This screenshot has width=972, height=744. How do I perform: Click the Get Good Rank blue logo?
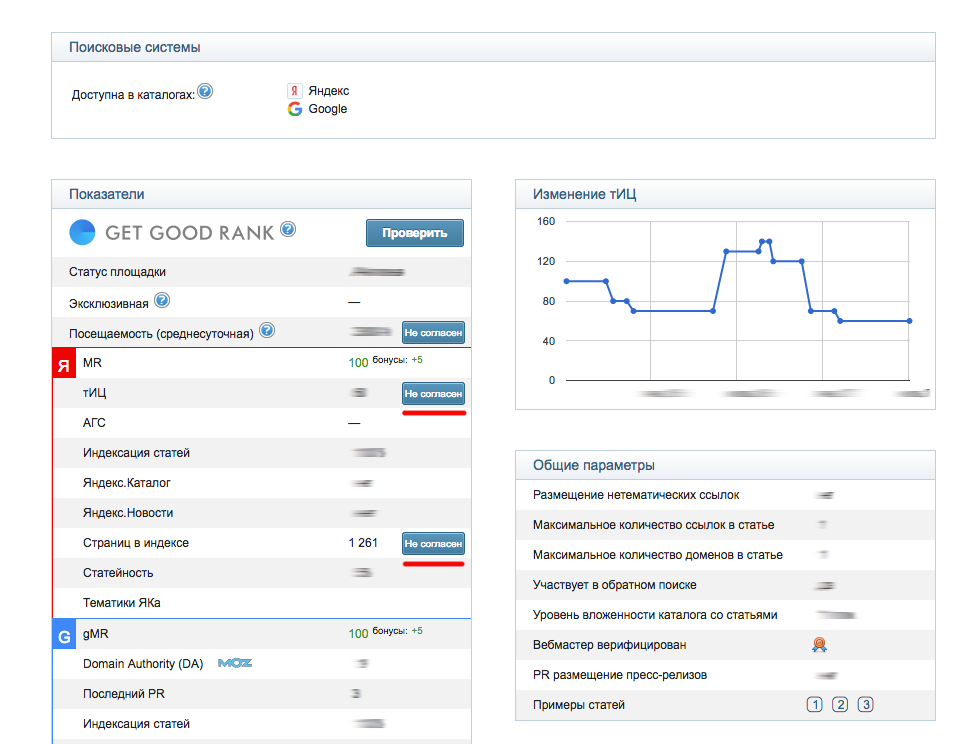[x=82, y=232]
